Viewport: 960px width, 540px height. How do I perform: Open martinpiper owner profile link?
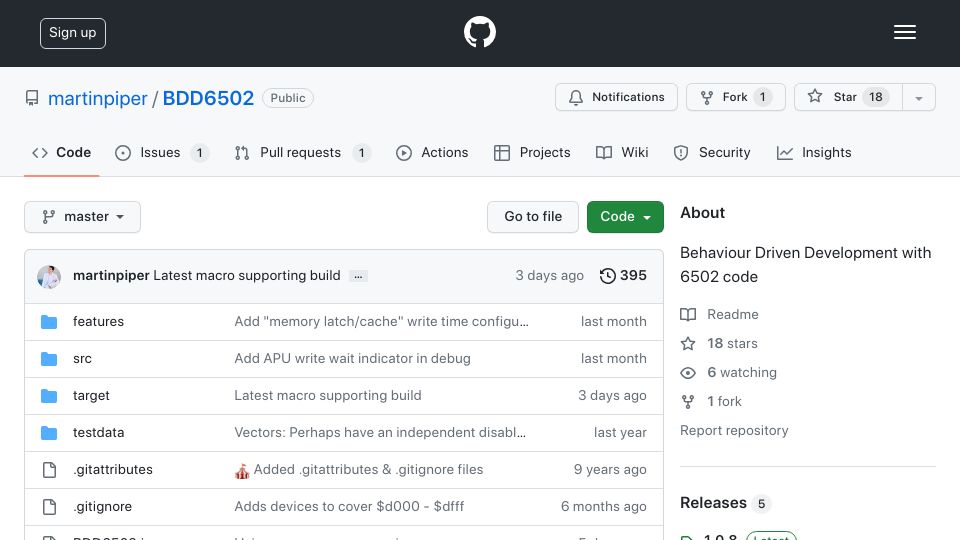(x=97, y=98)
